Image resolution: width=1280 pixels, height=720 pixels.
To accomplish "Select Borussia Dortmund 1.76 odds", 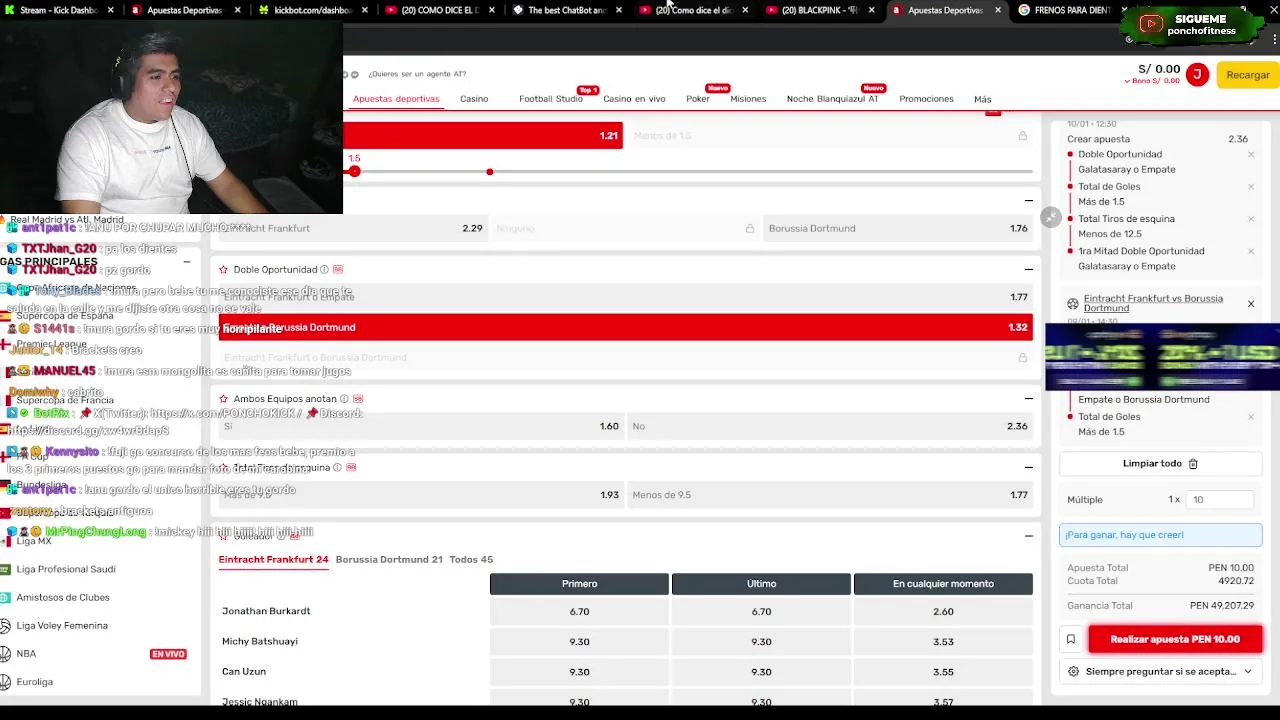I will click(898, 228).
